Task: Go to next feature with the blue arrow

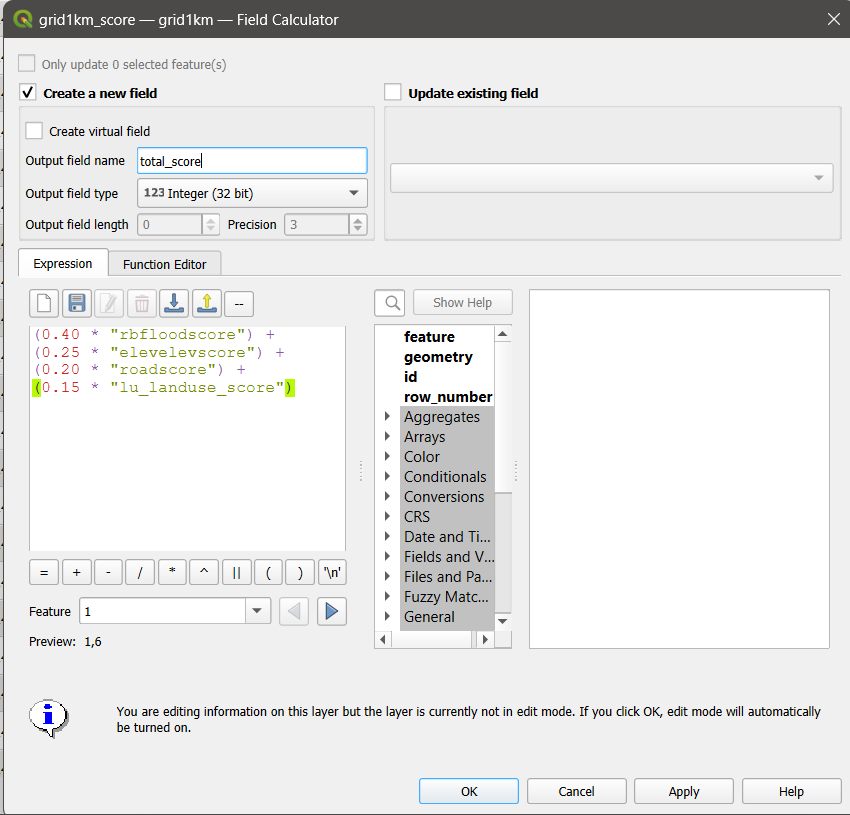Action: (332, 611)
